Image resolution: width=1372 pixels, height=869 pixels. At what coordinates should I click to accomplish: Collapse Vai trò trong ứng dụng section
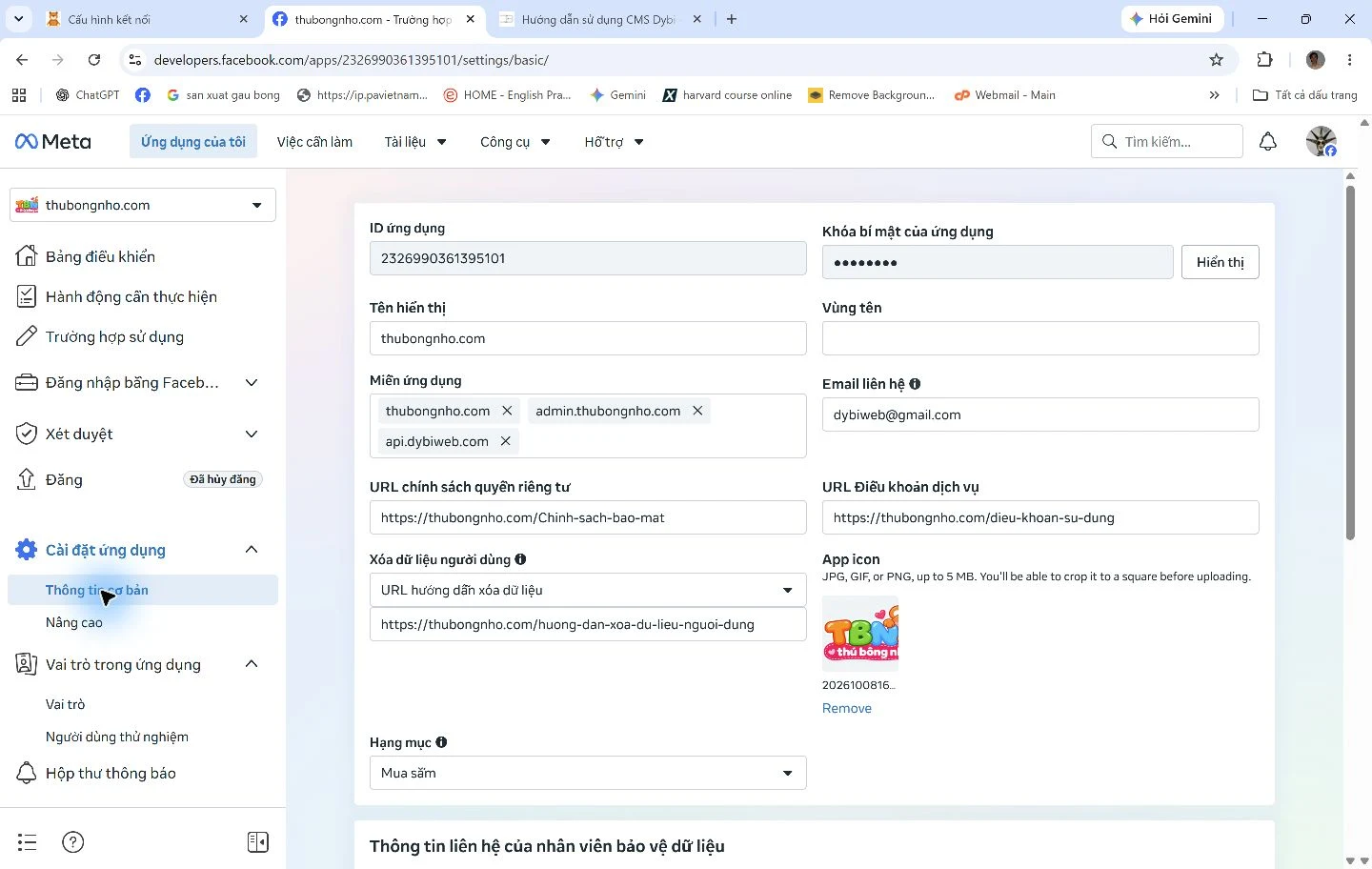[x=252, y=664]
